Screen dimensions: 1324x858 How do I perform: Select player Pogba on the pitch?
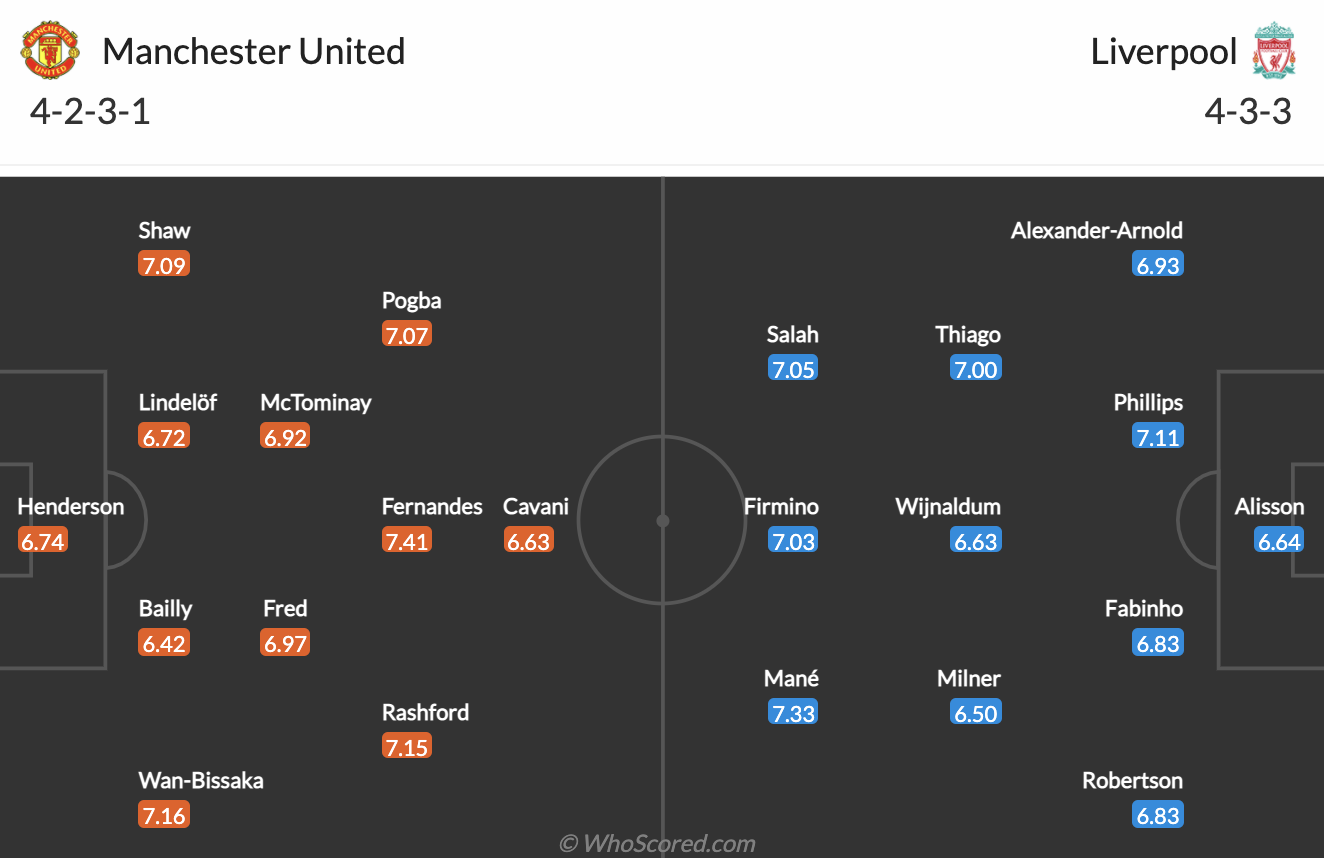(411, 300)
